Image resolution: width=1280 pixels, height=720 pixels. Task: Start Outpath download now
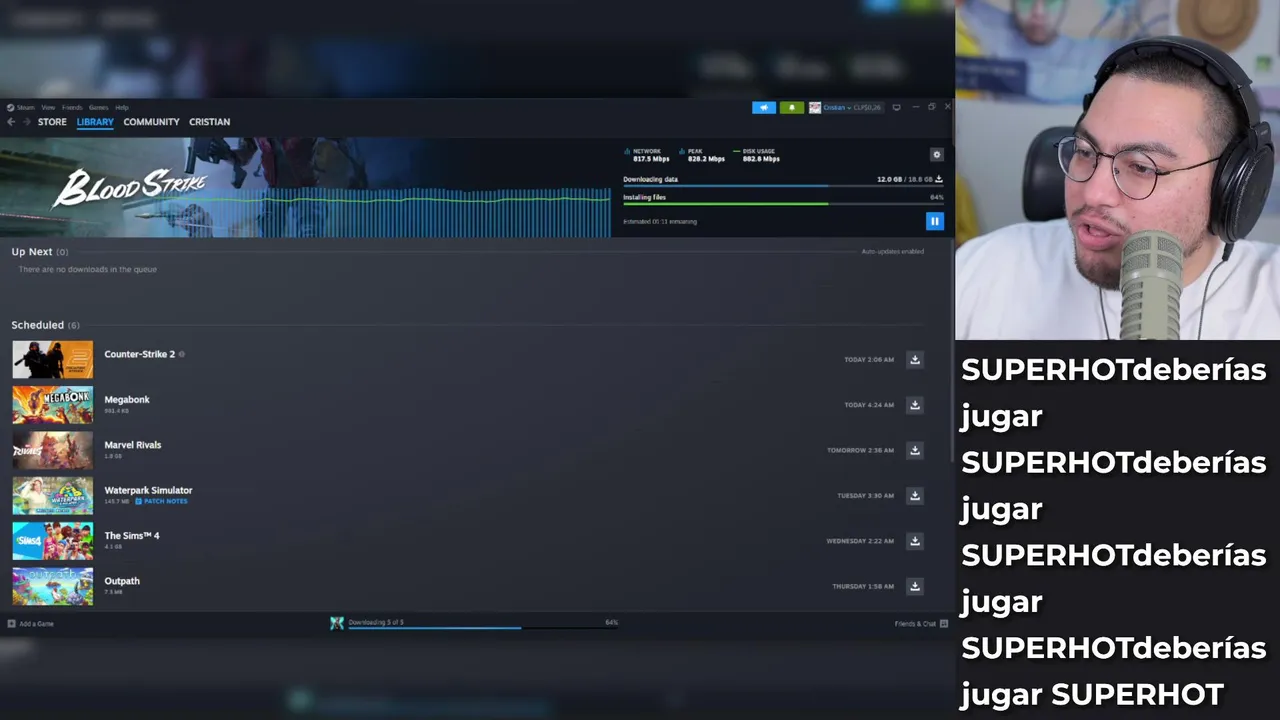coord(914,586)
